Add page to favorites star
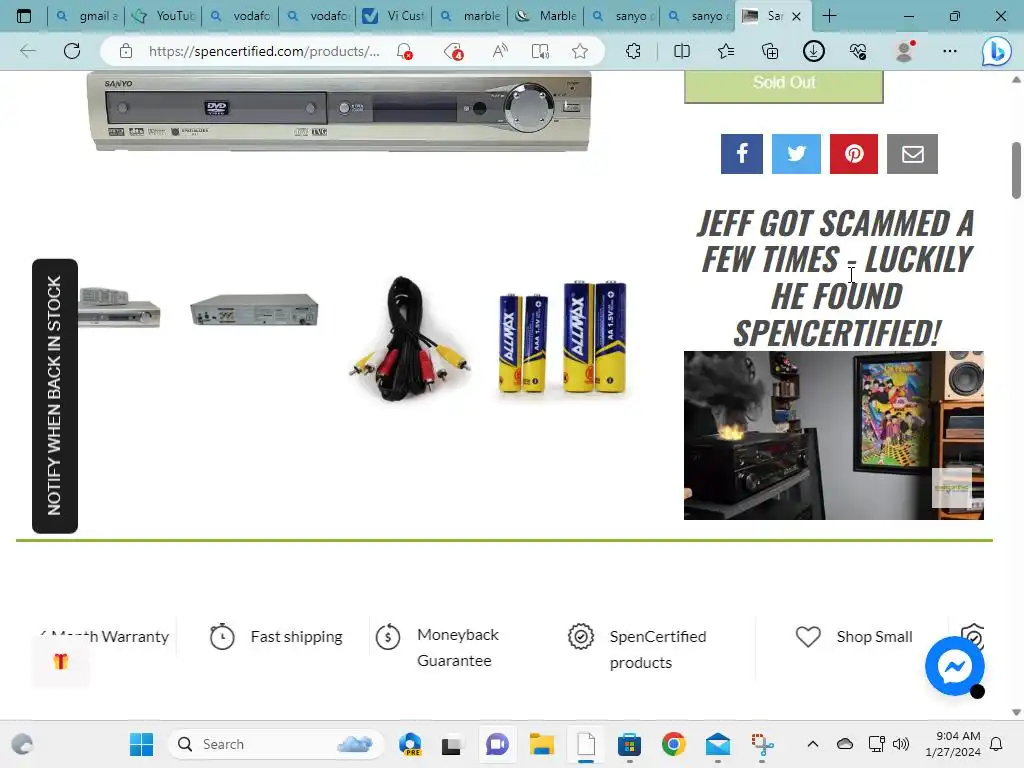This screenshot has height=768, width=1024. click(580, 51)
